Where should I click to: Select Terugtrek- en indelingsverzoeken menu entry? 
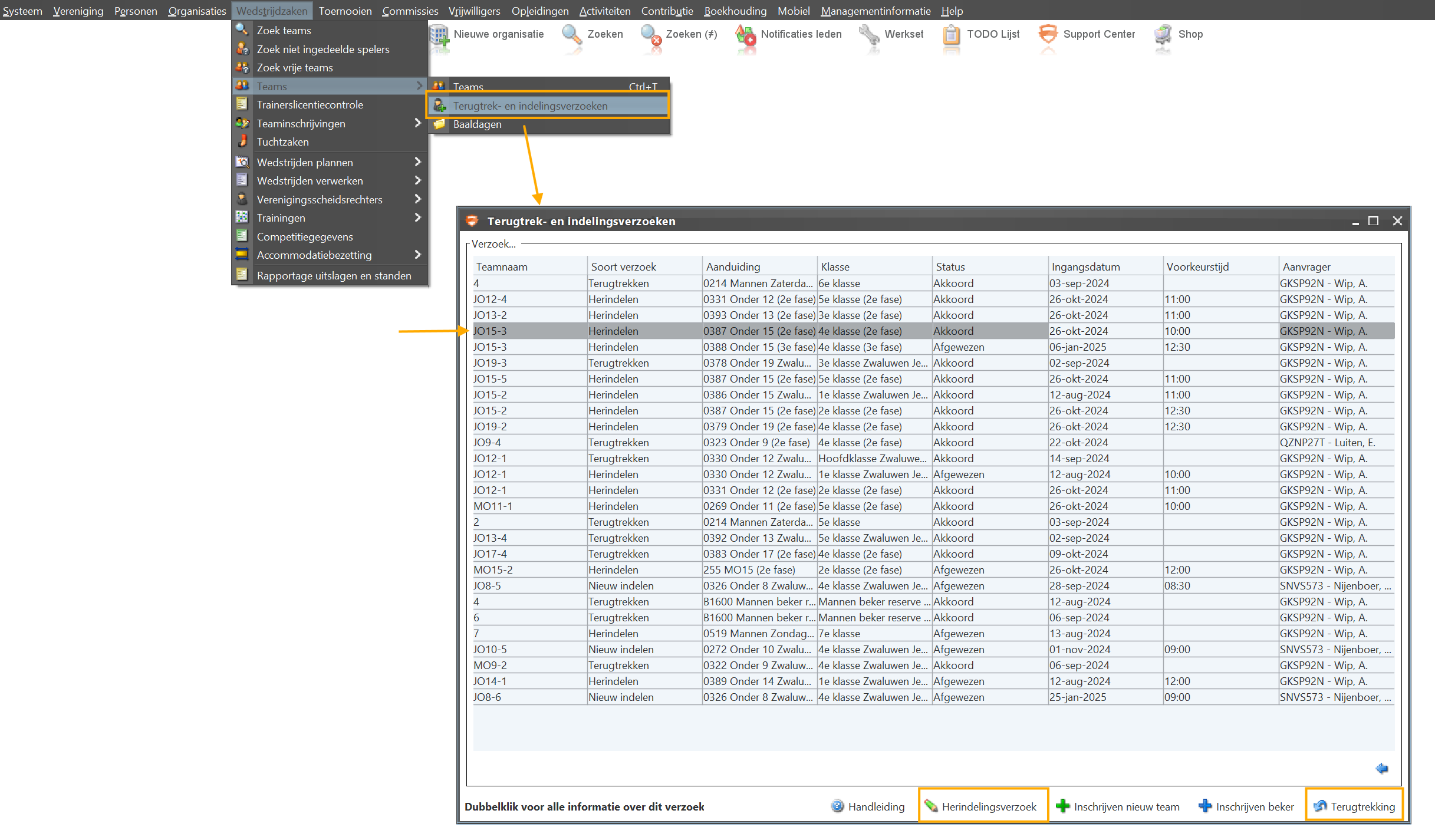[529, 106]
